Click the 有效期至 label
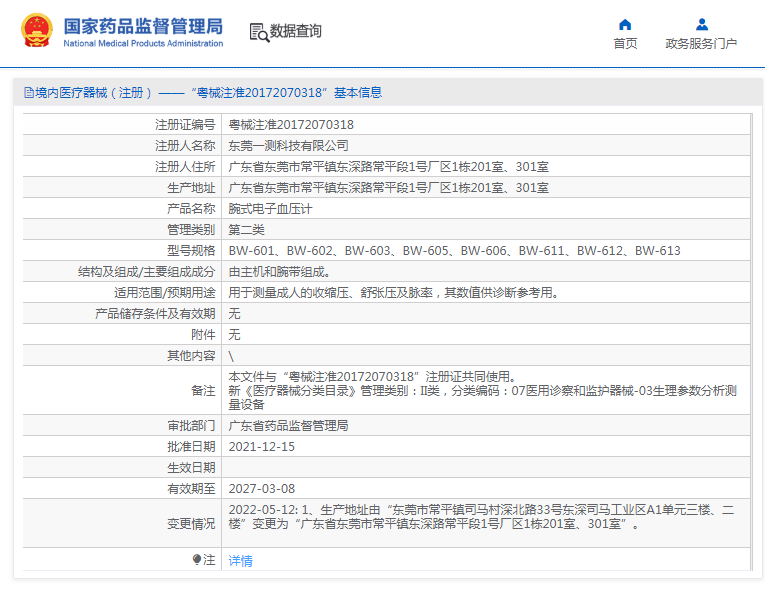Screen dimensions: 765x590 pos(191,489)
